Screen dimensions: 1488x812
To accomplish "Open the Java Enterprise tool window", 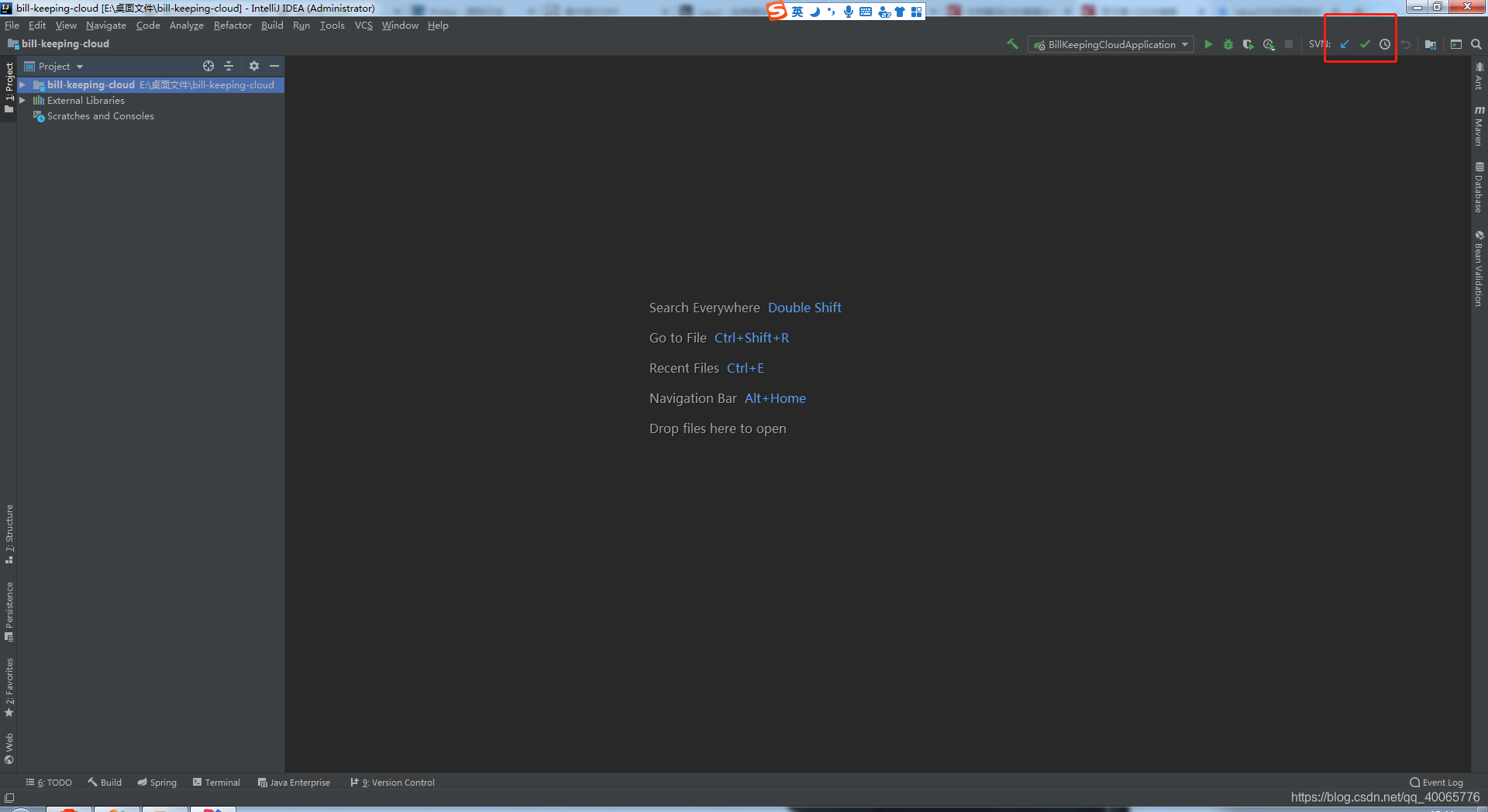I will (294, 783).
